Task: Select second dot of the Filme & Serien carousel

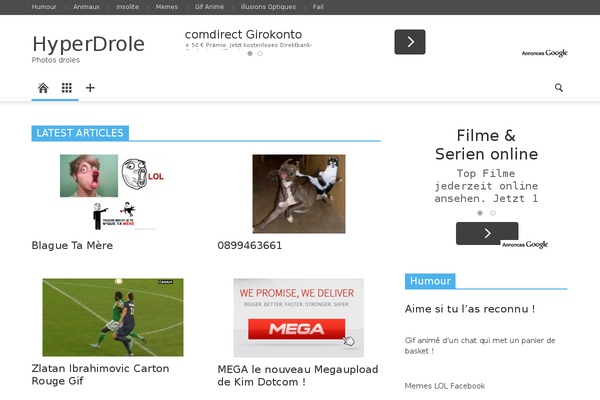Action: point(493,213)
